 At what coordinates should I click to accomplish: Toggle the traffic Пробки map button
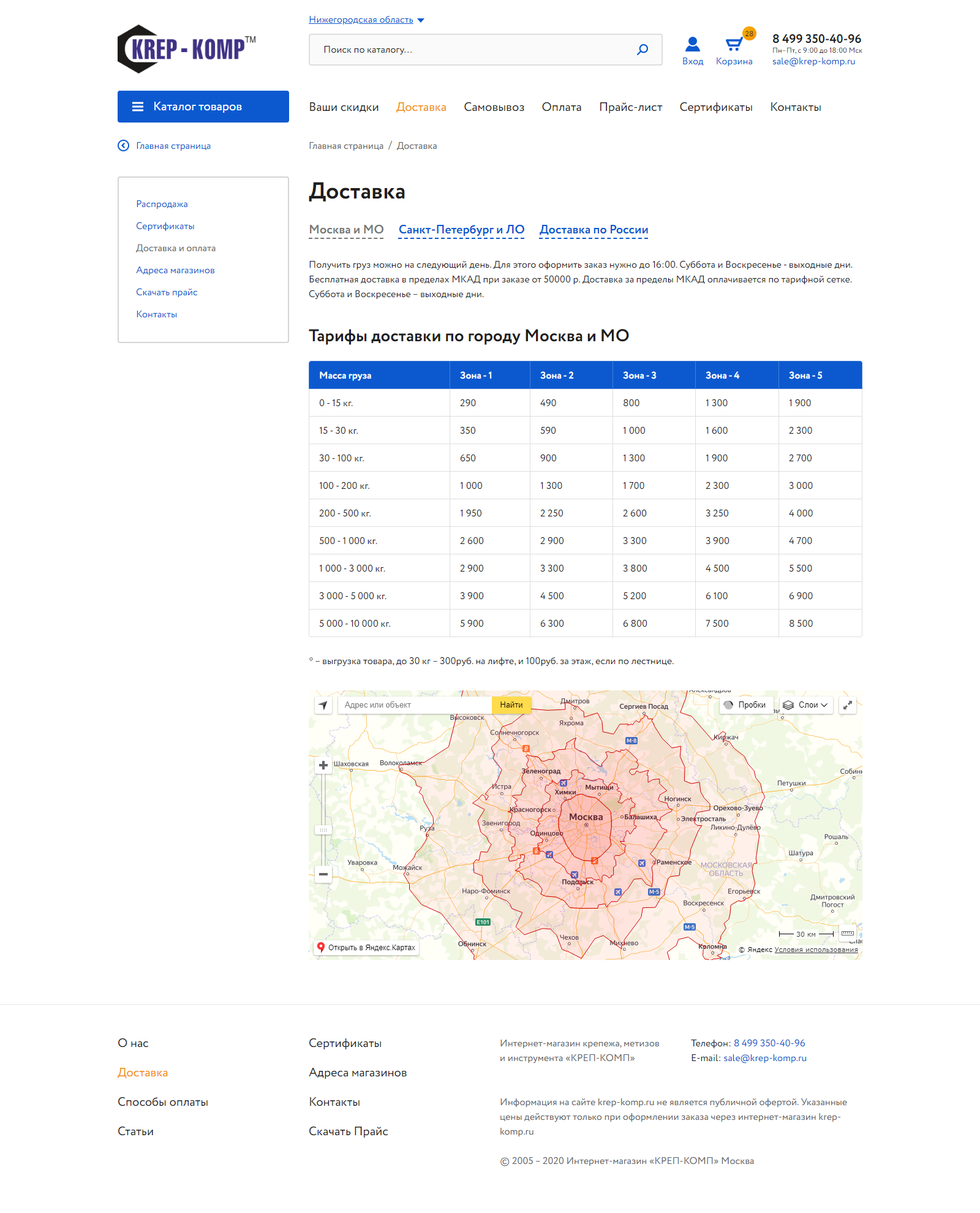(746, 705)
